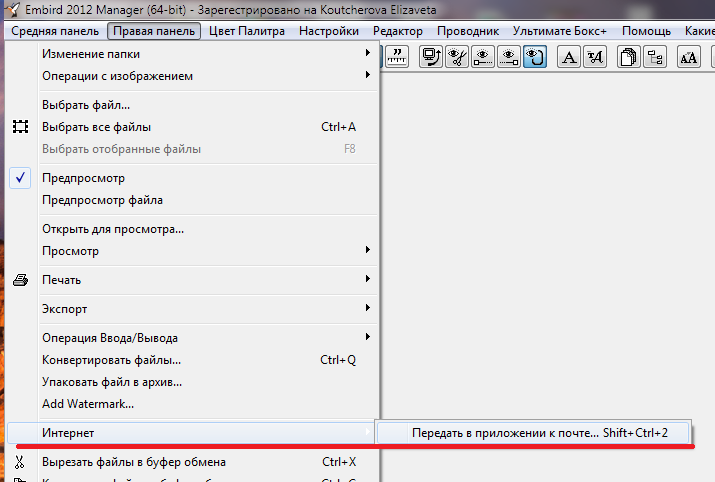This screenshot has height=482, width=715.
Task: Click printer icon beside Печать
Action: click(x=21, y=280)
